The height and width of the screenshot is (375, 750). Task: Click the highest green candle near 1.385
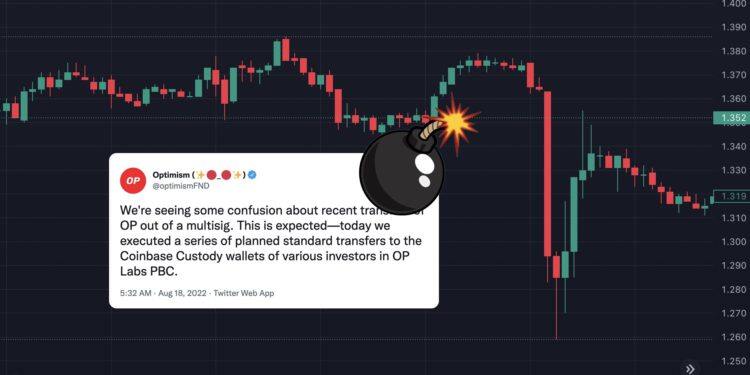277,54
